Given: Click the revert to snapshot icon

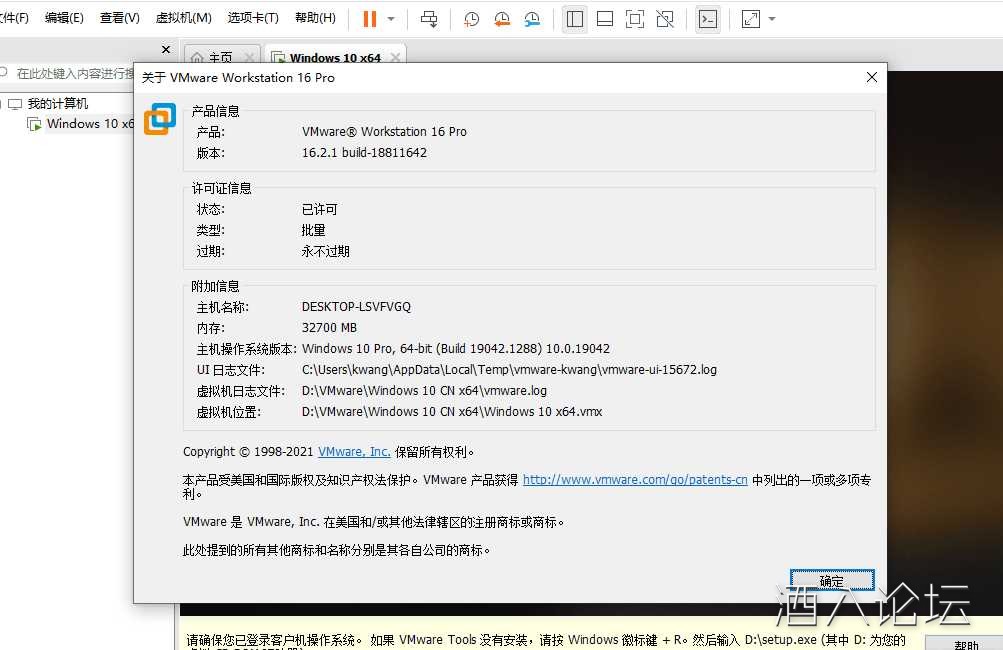Looking at the screenshot, I should pos(502,19).
